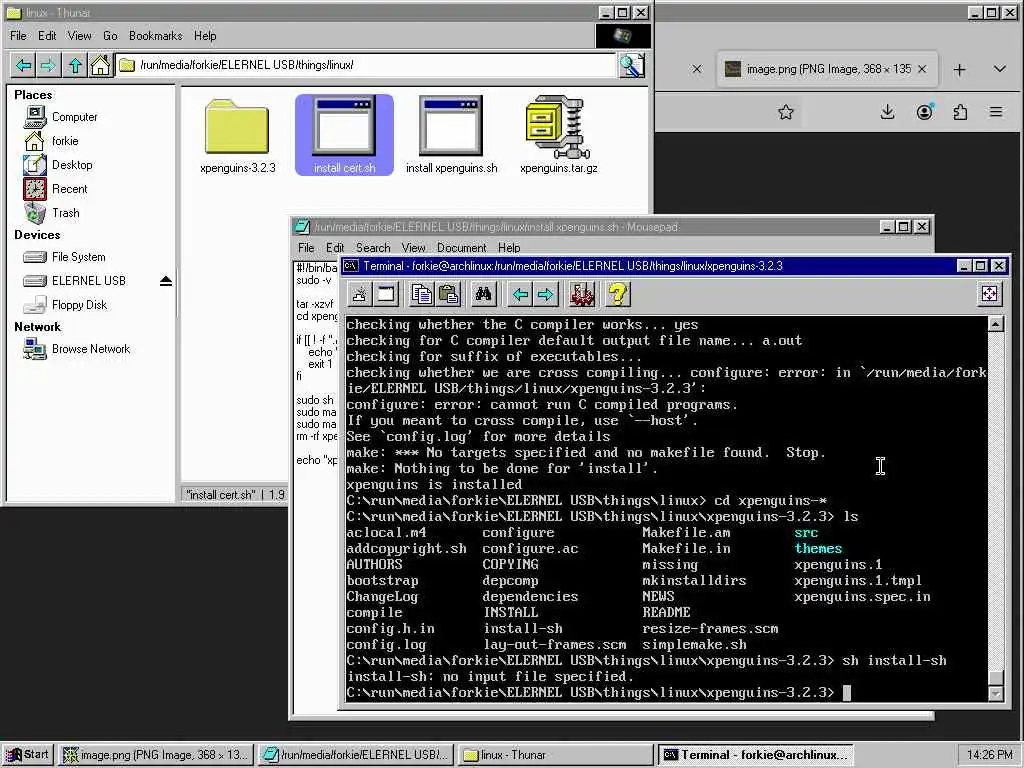Switch to linux - Thunar taskbar item
The width and height of the screenshot is (1024, 768).
555,755
